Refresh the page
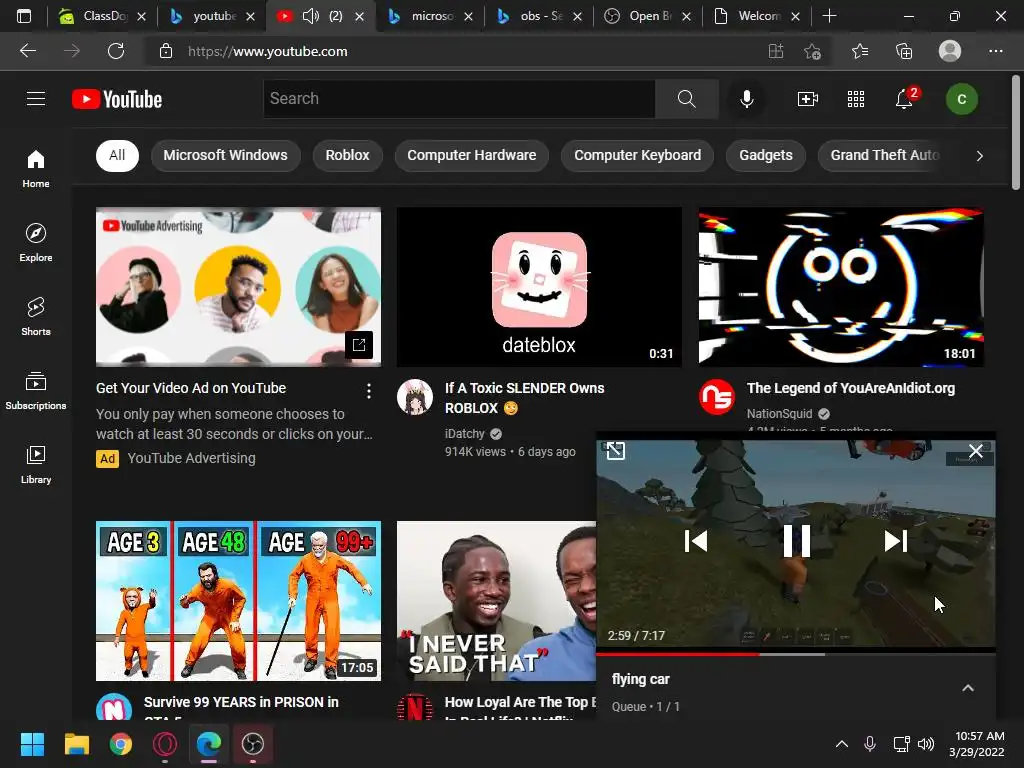This screenshot has width=1024, height=768. [x=116, y=51]
